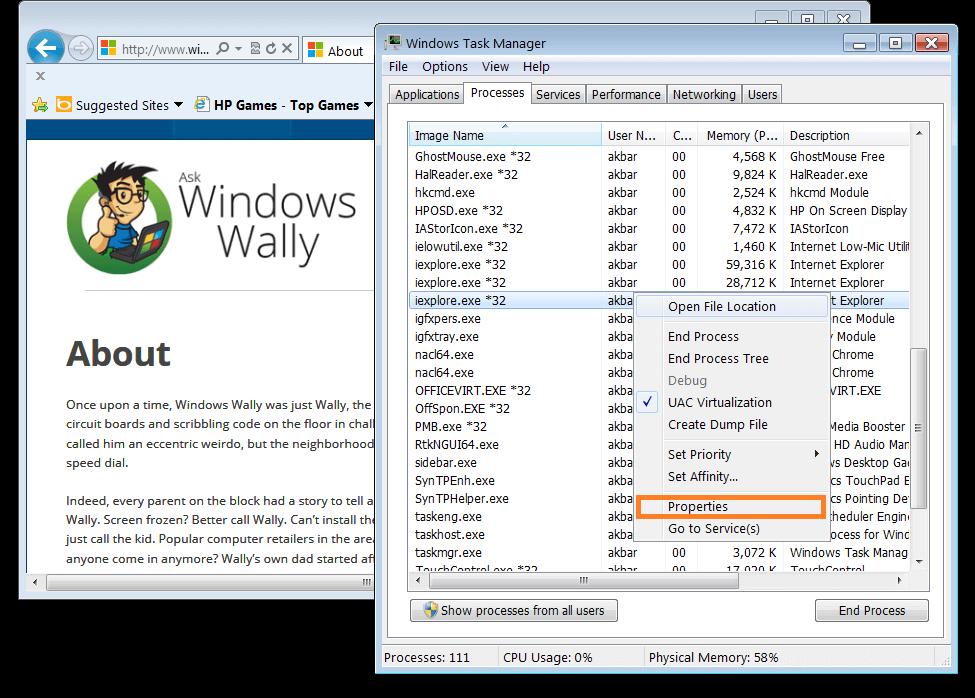
Task: Select SynTPEnh.exe process row
Action: click(521, 481)
